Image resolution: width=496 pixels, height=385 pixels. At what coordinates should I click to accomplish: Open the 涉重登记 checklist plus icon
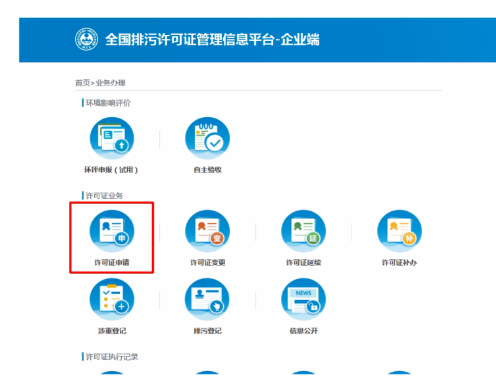click(112, 299)
